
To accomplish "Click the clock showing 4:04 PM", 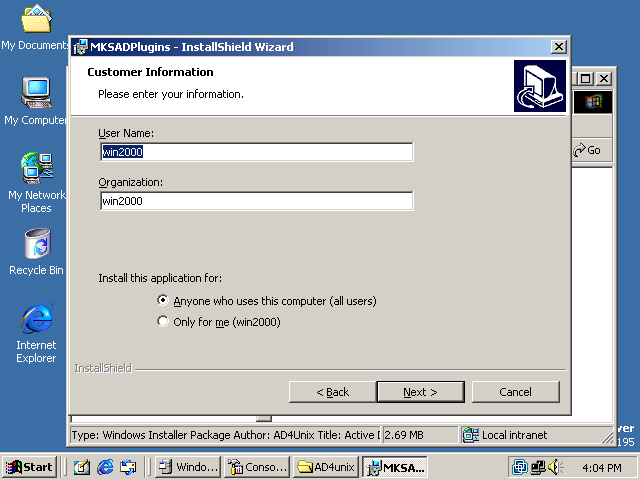I will [x=602, y=468].
